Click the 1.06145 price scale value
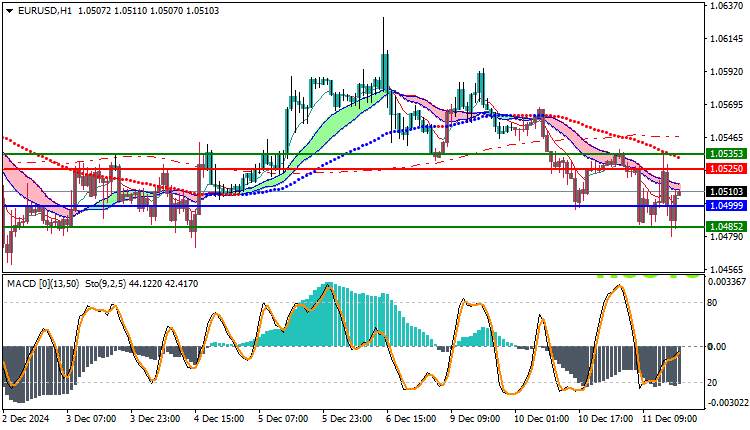This screenshot has height=430, width=750. (x=727, y=39)
